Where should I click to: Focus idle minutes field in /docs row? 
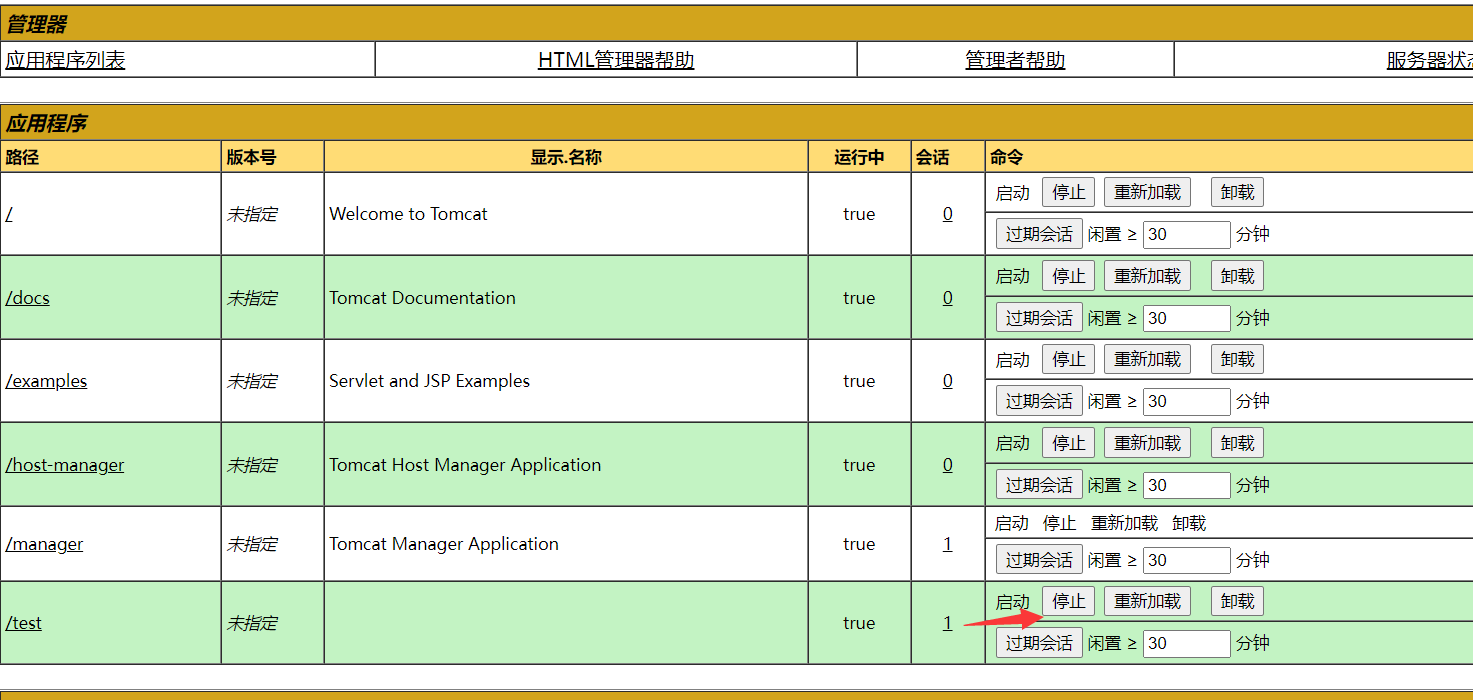coord(1187,318)
